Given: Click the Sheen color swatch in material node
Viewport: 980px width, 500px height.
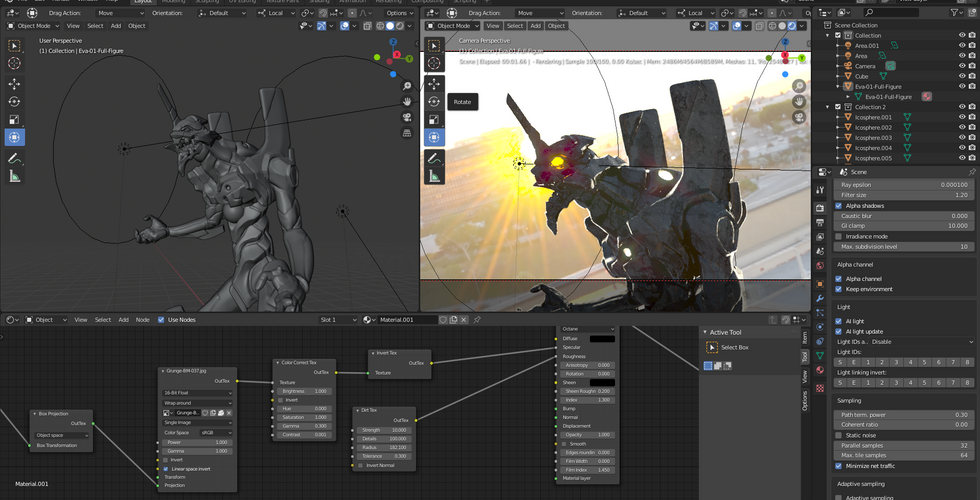Looking at the screenshot, I should [602, 382].
